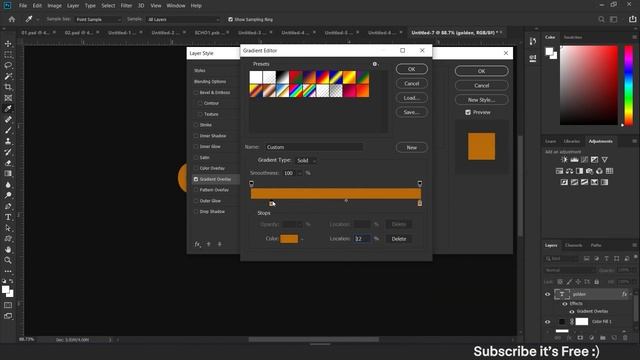Image resolution: width=640 pixels, height=360 pixels.
Task: Enable the Stroke effect checkbox
Action: point(196,125)
